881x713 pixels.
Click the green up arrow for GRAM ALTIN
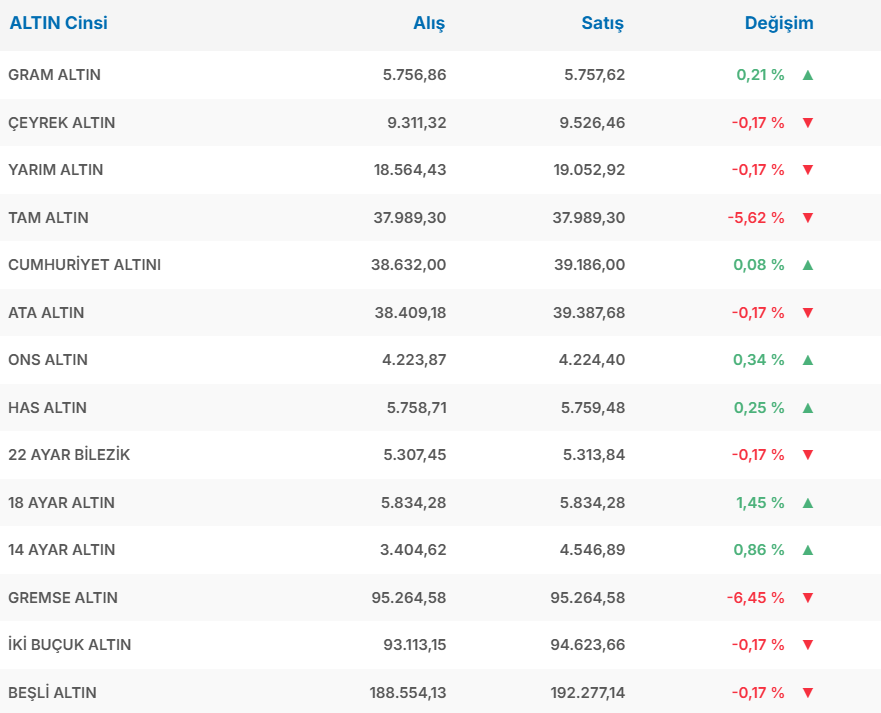pos(808,75)
